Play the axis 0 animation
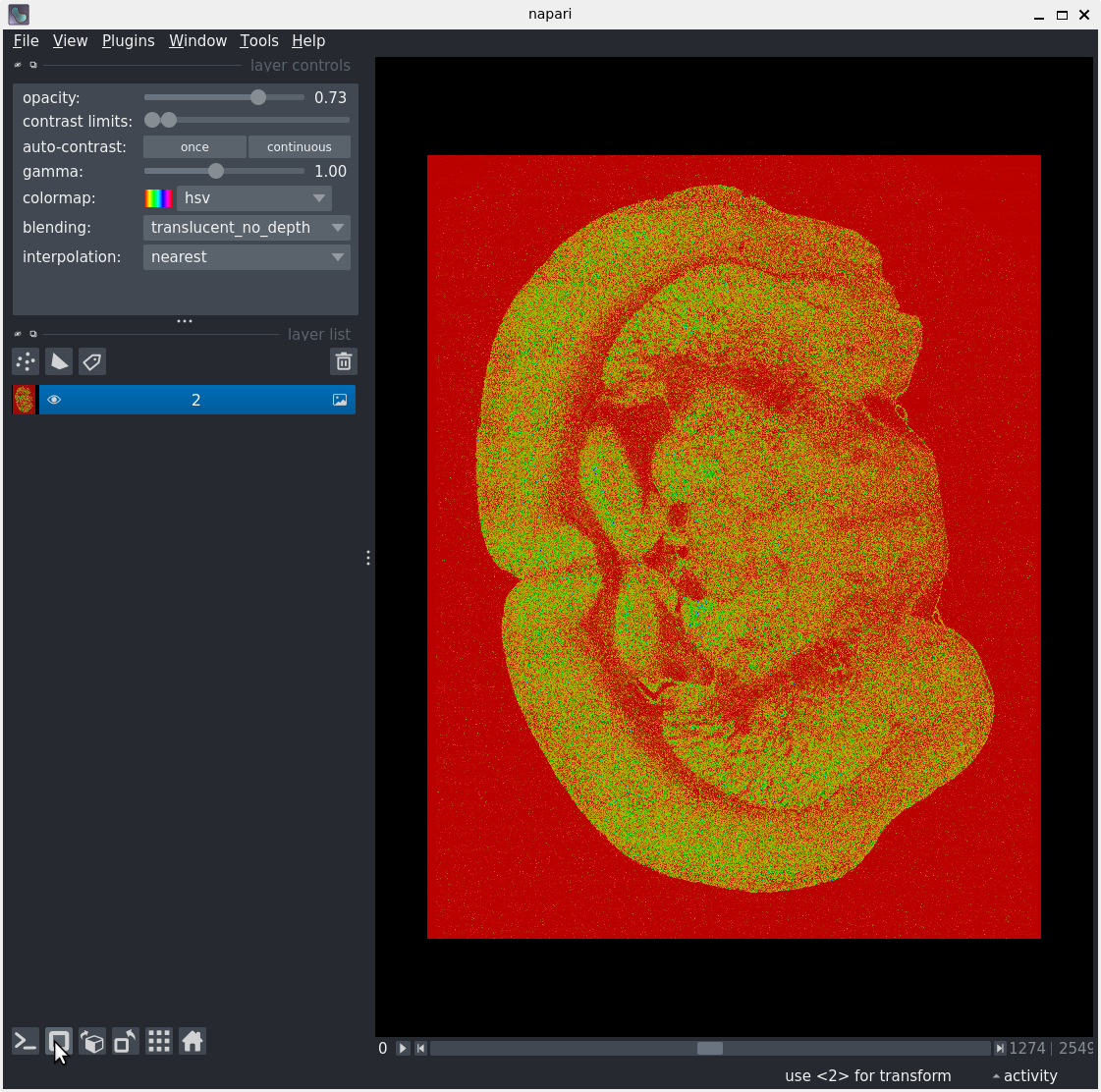 (403, 1048)
